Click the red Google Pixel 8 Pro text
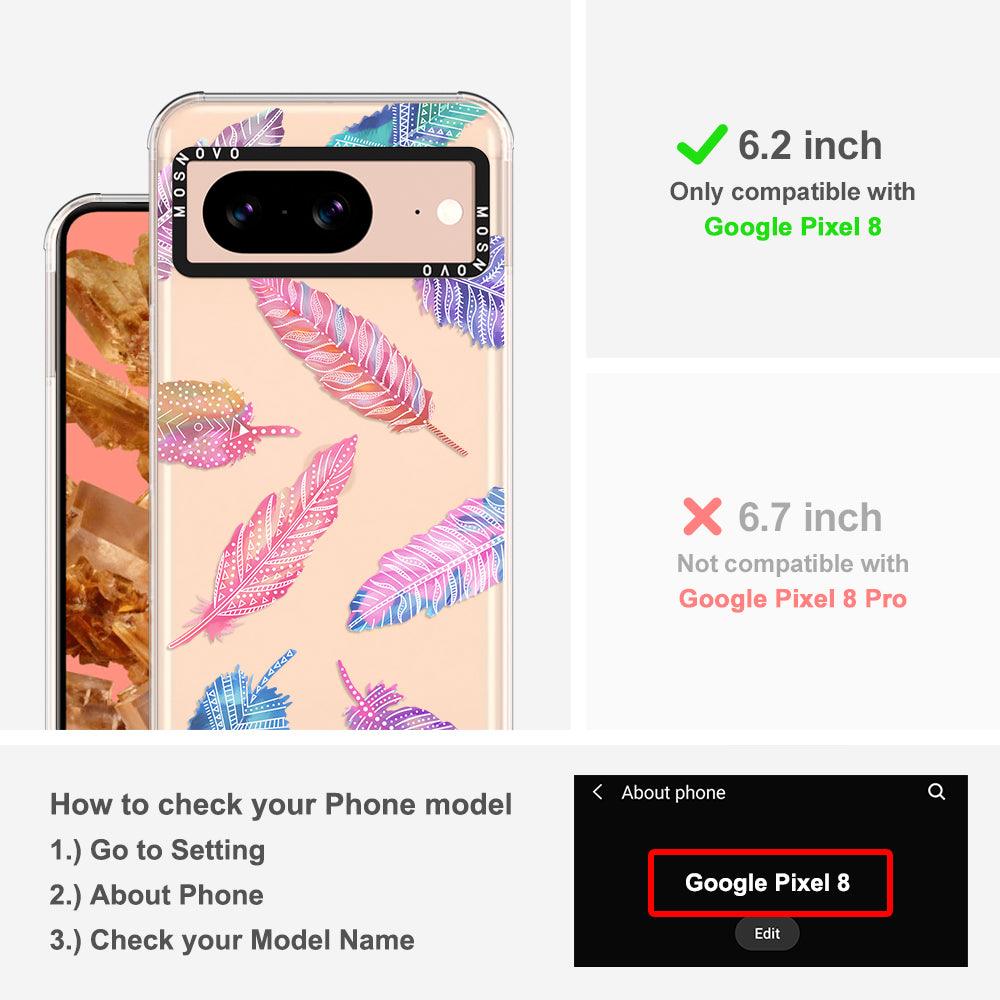The image size is (1000, 1000). (x=793, y=599)
